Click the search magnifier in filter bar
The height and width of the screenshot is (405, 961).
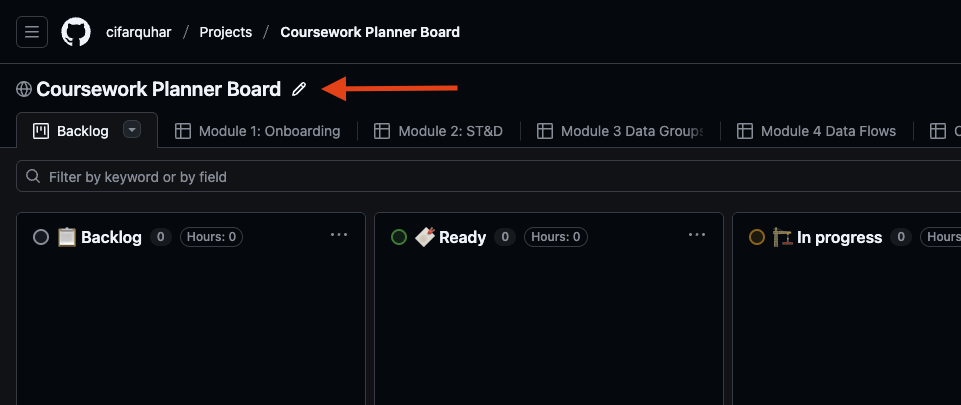tap(34, 177)
